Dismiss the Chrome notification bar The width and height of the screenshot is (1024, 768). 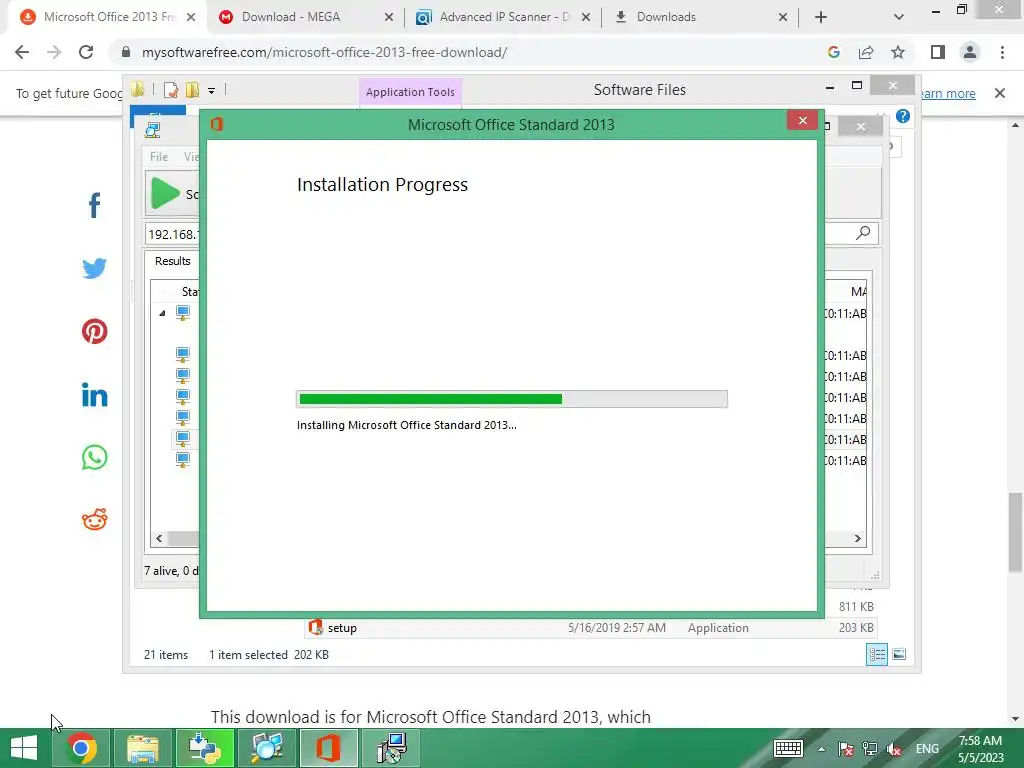coord(1000,93)
